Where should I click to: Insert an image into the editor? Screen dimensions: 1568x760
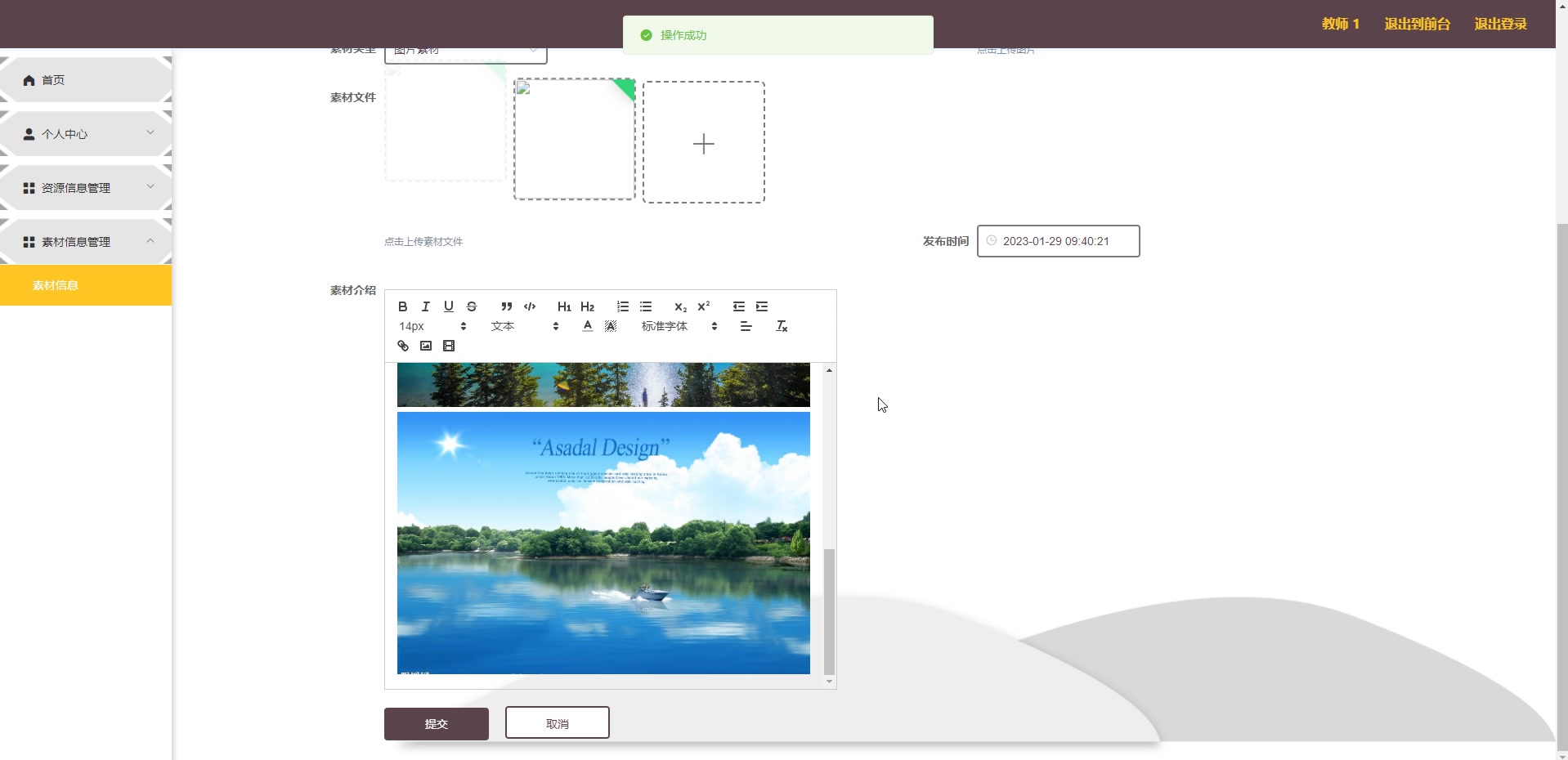[426, 346]
